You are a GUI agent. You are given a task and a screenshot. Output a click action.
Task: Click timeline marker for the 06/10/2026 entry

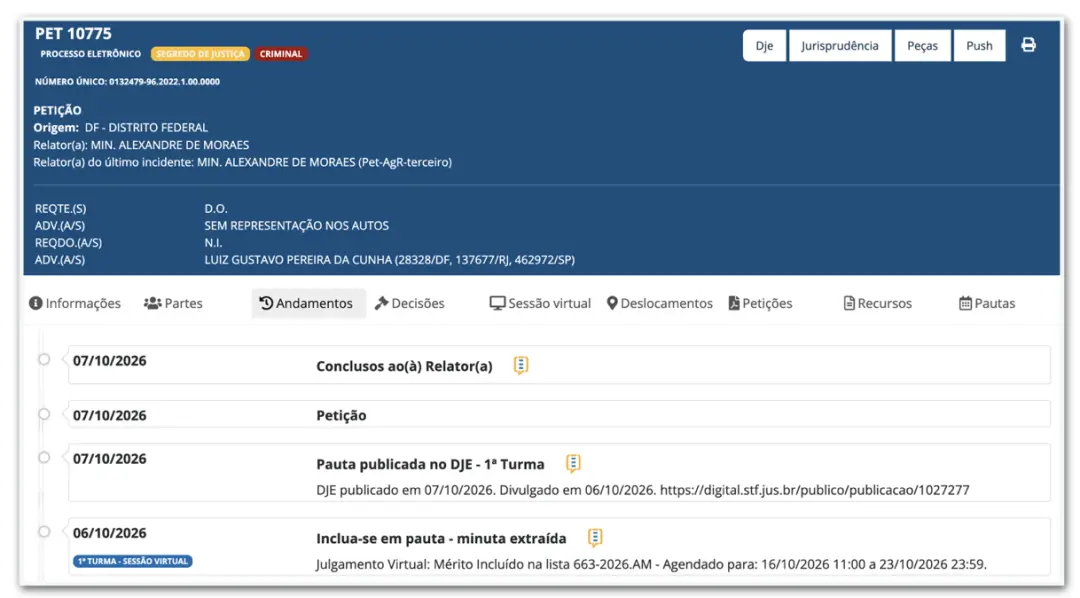click(44, 532)
